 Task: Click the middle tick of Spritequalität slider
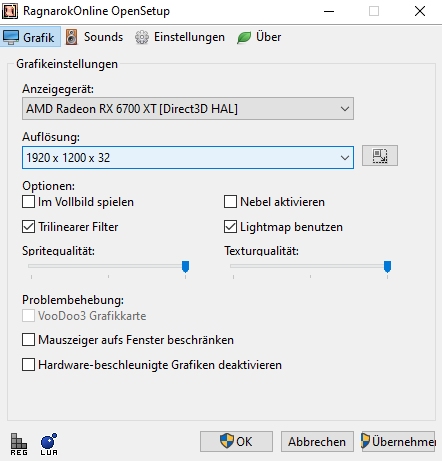tap(108, 277)
